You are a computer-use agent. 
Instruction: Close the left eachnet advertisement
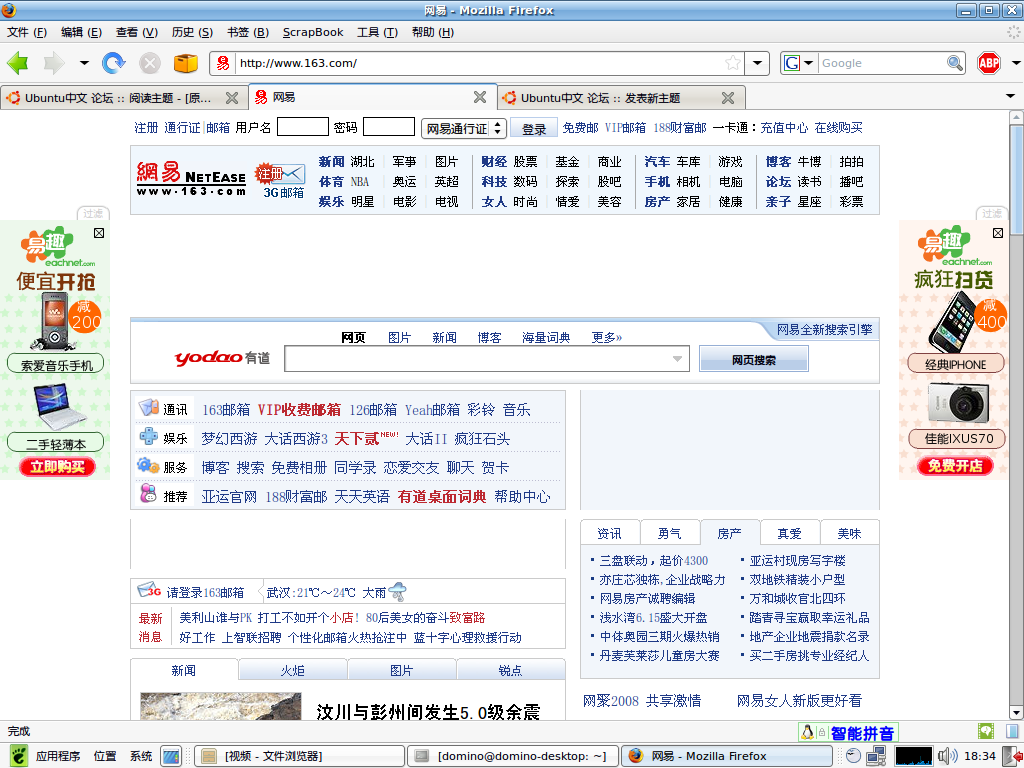99,233
